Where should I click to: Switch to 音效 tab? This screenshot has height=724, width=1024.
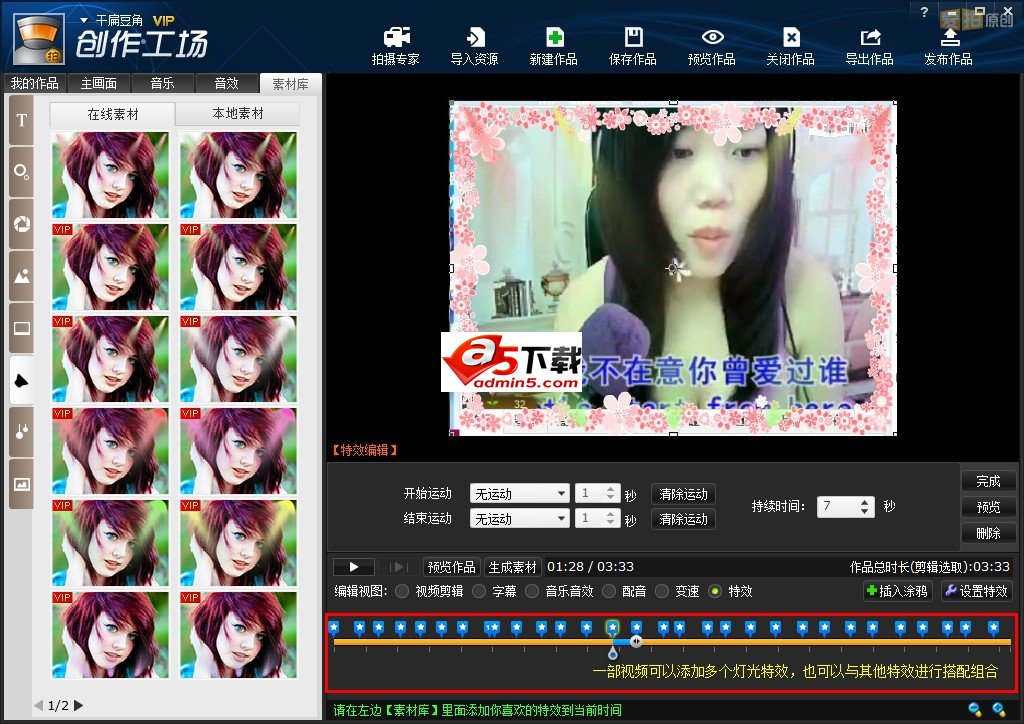(x=227, y=84)
